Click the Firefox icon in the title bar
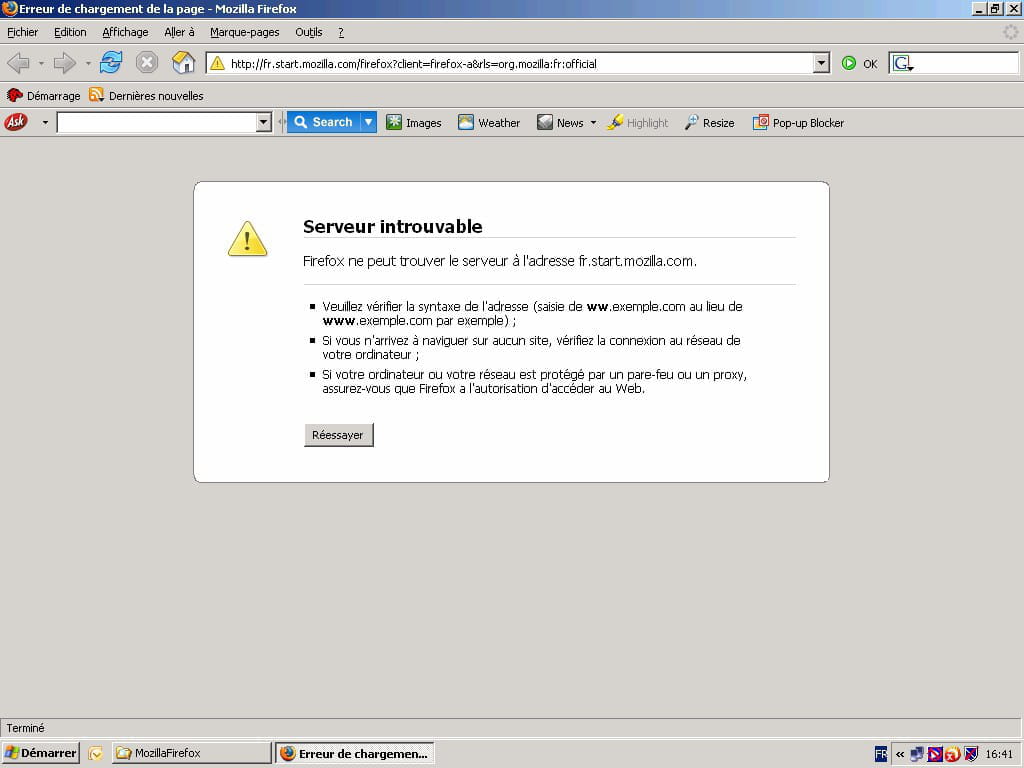The height and width of the screenshot is (768, 1024). point(9,8)
